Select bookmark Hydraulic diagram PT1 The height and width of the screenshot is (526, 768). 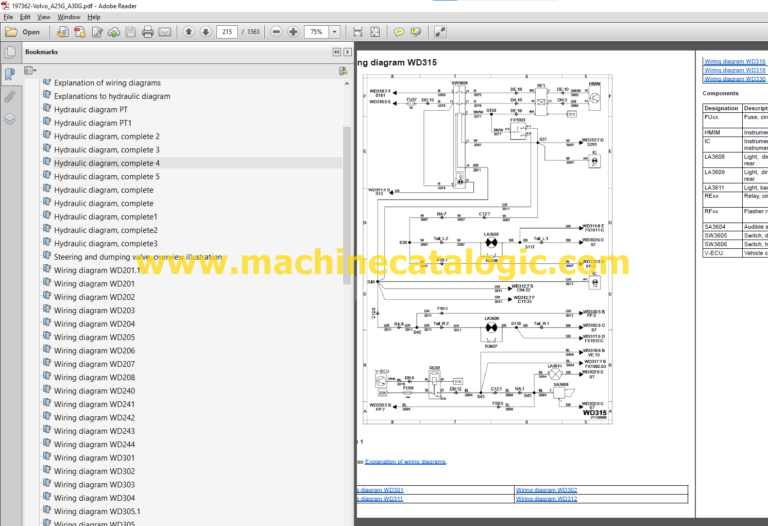(93, 123)
